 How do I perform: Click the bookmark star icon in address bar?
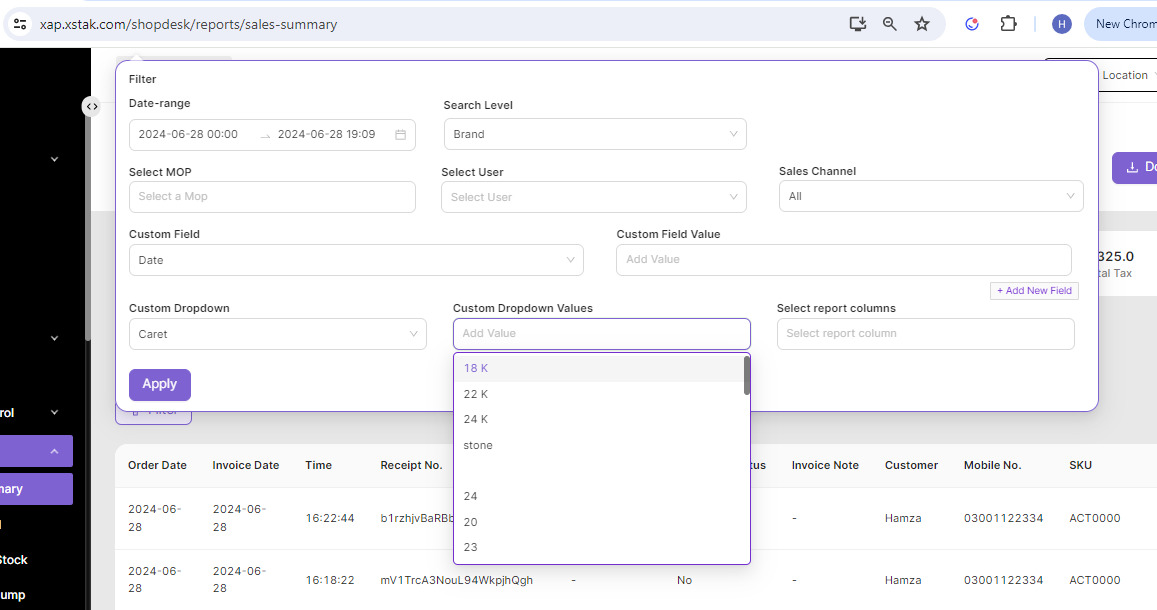921,24
